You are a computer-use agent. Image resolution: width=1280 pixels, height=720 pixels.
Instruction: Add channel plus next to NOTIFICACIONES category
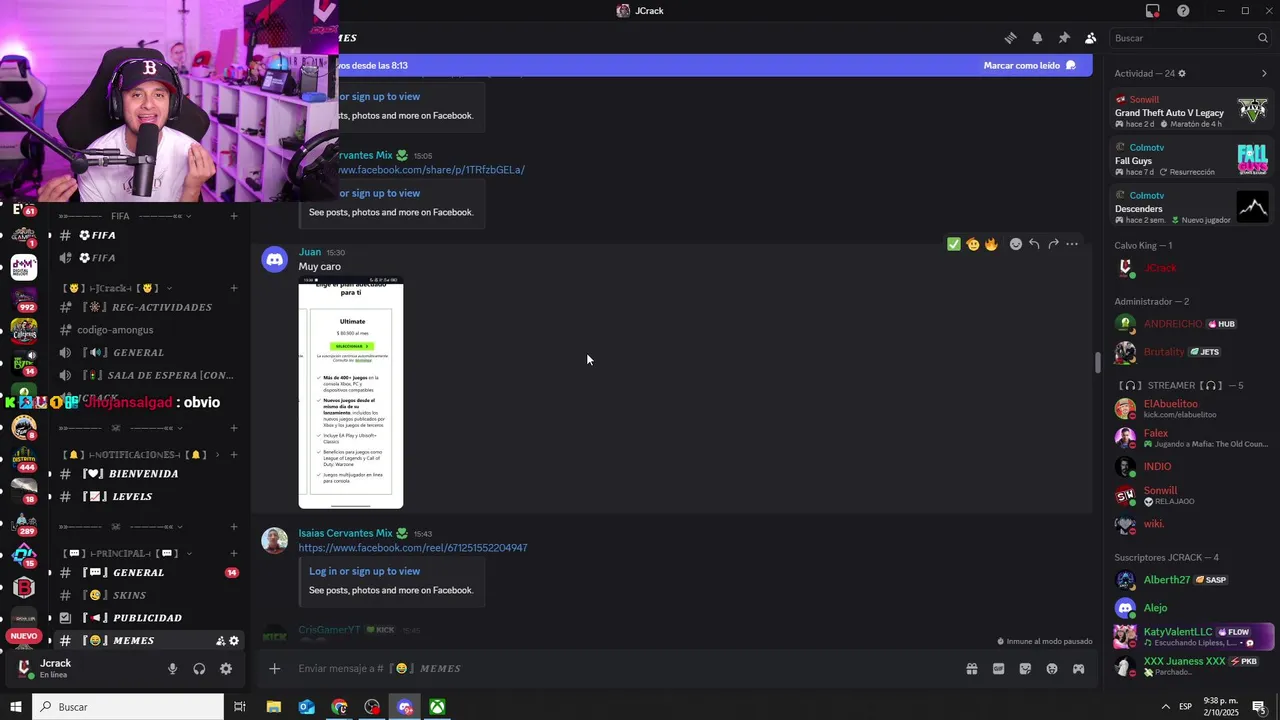(x=234, y=455)
